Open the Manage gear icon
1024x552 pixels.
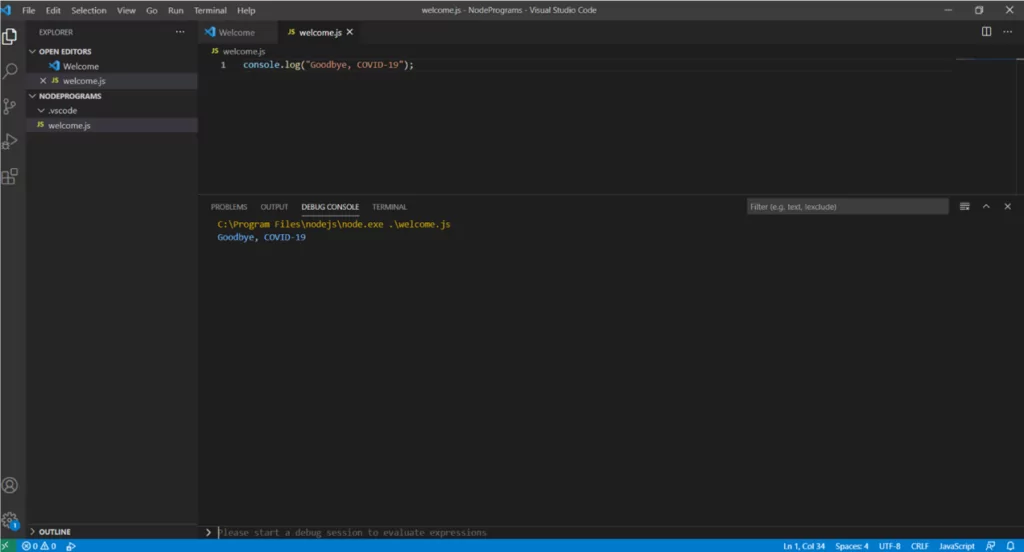click(x=10, y=520)
